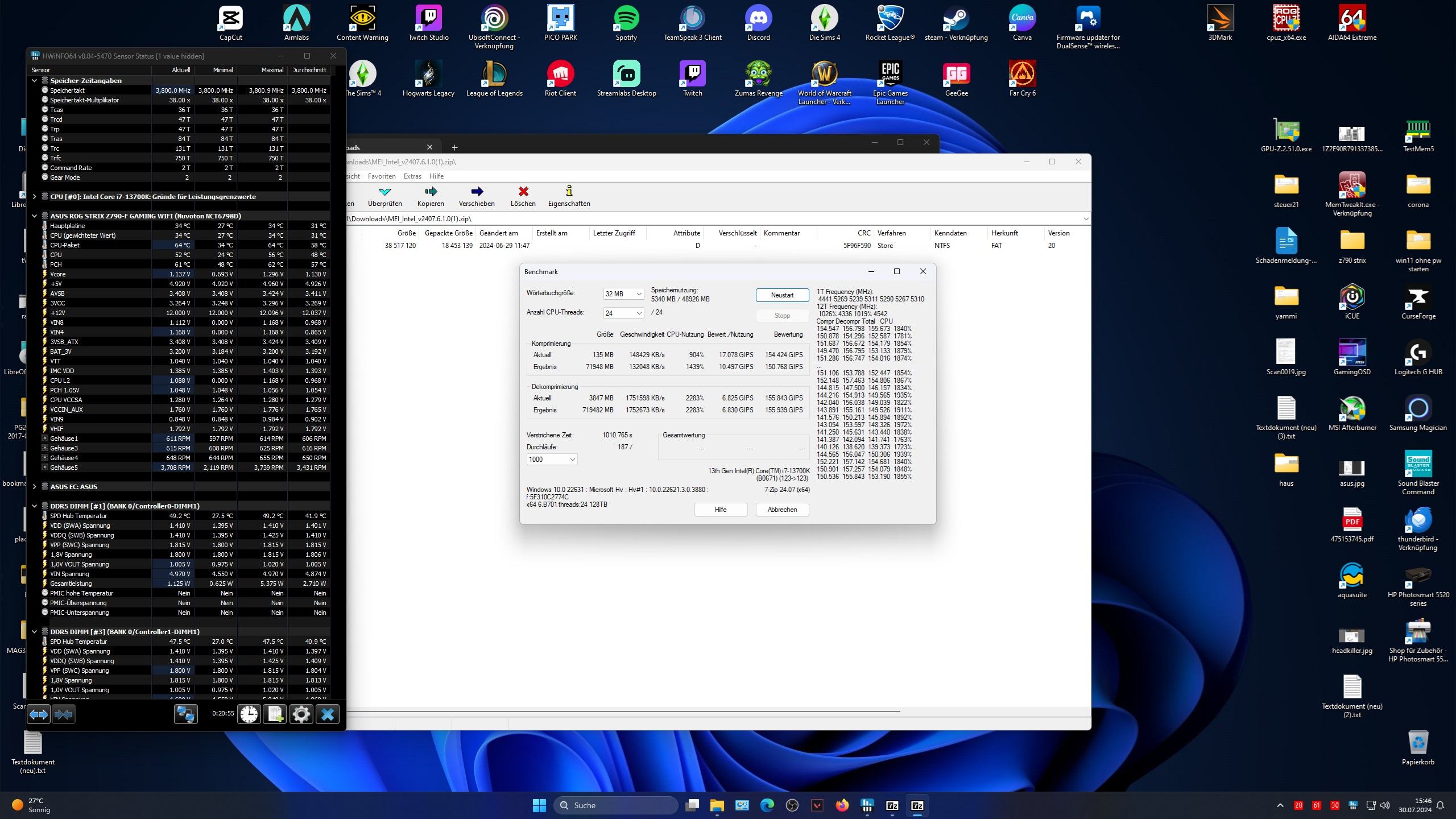Start sensor logging with the sheet icon
Viewport: 1456px width, 819px height.
coord(275,714)
